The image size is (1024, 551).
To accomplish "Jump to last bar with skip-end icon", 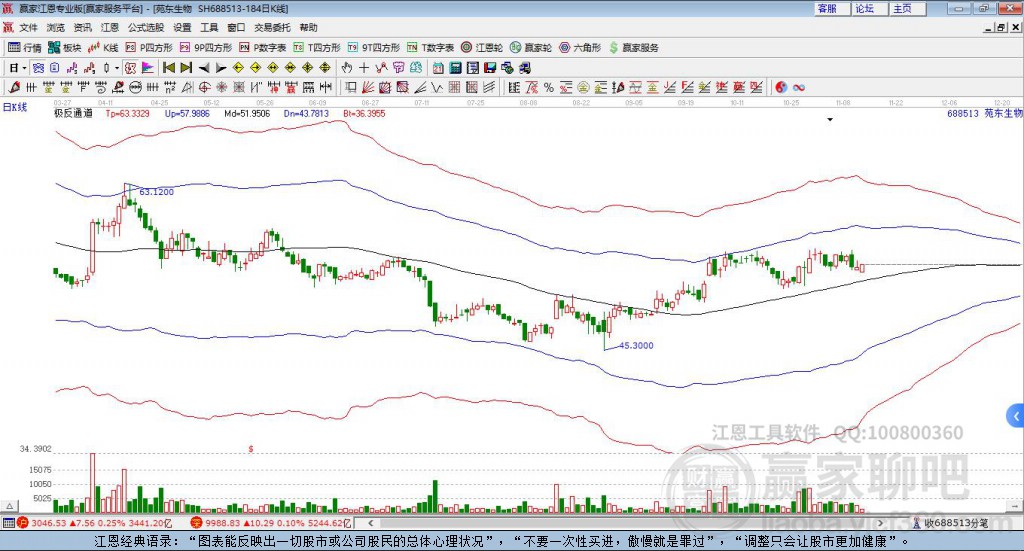I will 186,68.
